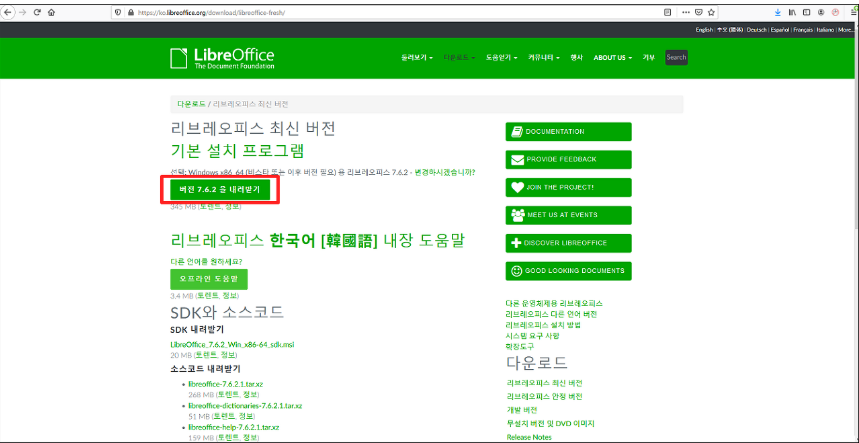Show more languages via More... link

(x=845, y=30)
